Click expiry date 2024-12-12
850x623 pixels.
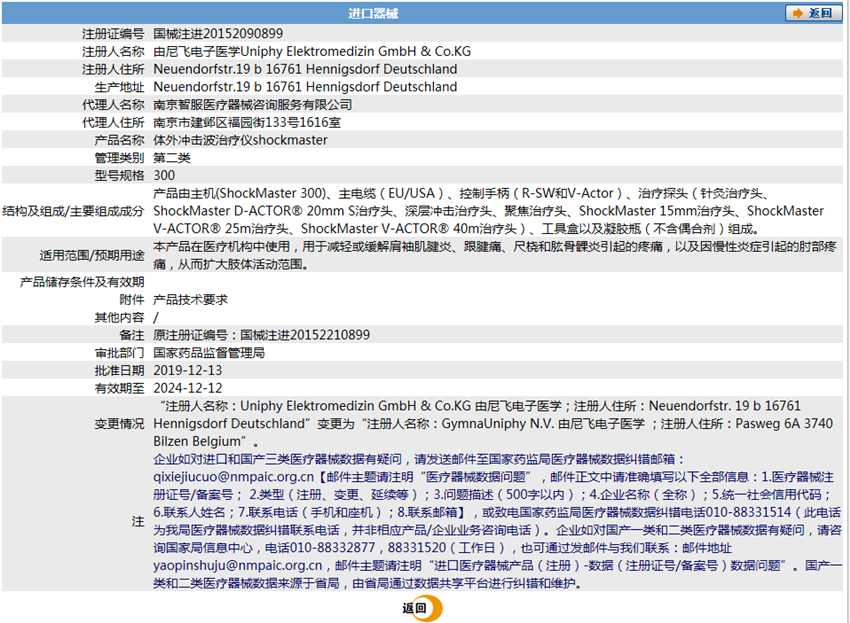[188, 388]
